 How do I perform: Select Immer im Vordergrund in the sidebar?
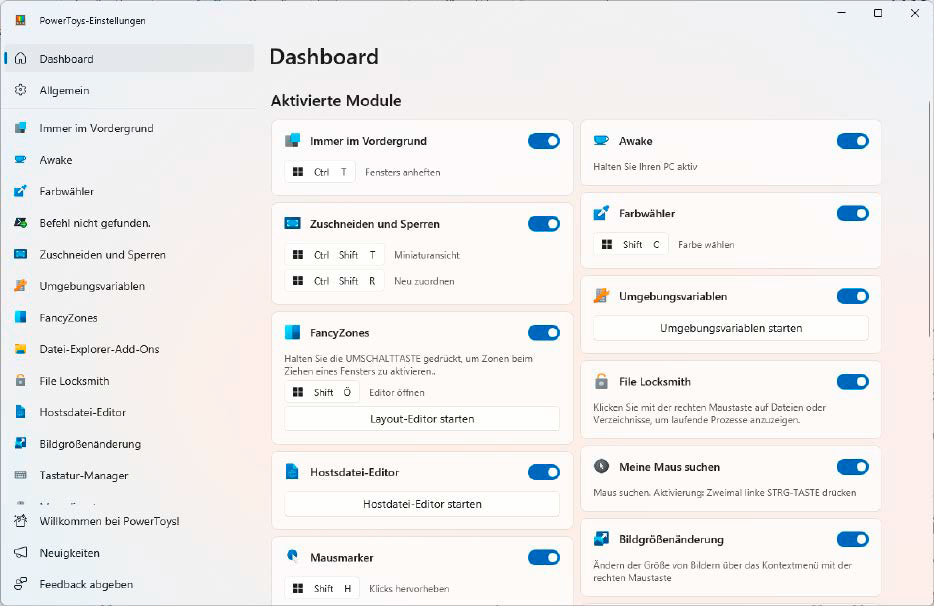(x=129, y=128)
